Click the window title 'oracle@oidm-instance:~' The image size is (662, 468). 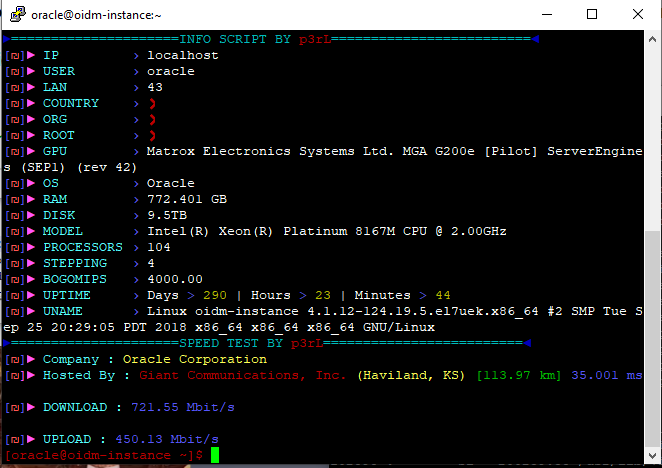tap(96, 15)
